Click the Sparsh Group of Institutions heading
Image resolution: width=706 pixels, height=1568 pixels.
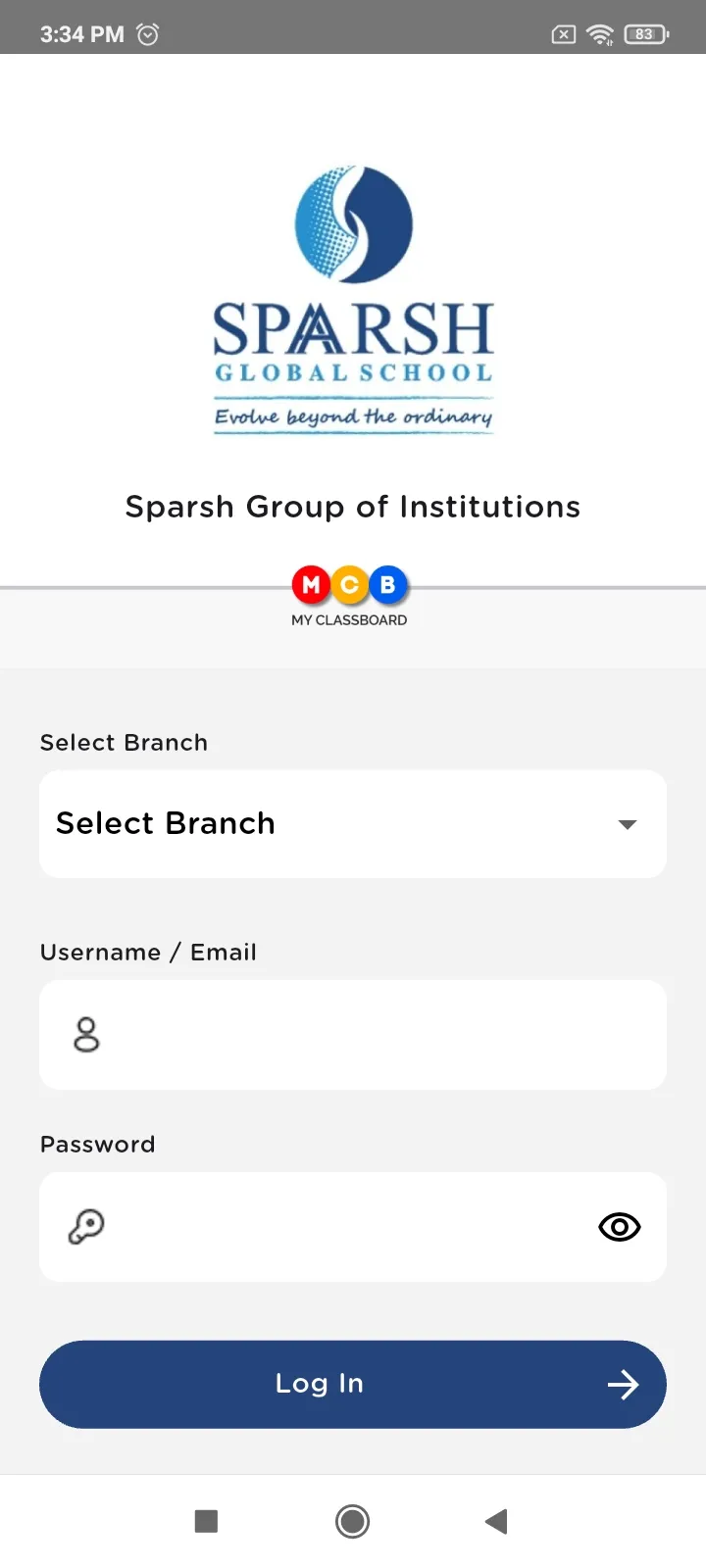[x=353, y=506]
